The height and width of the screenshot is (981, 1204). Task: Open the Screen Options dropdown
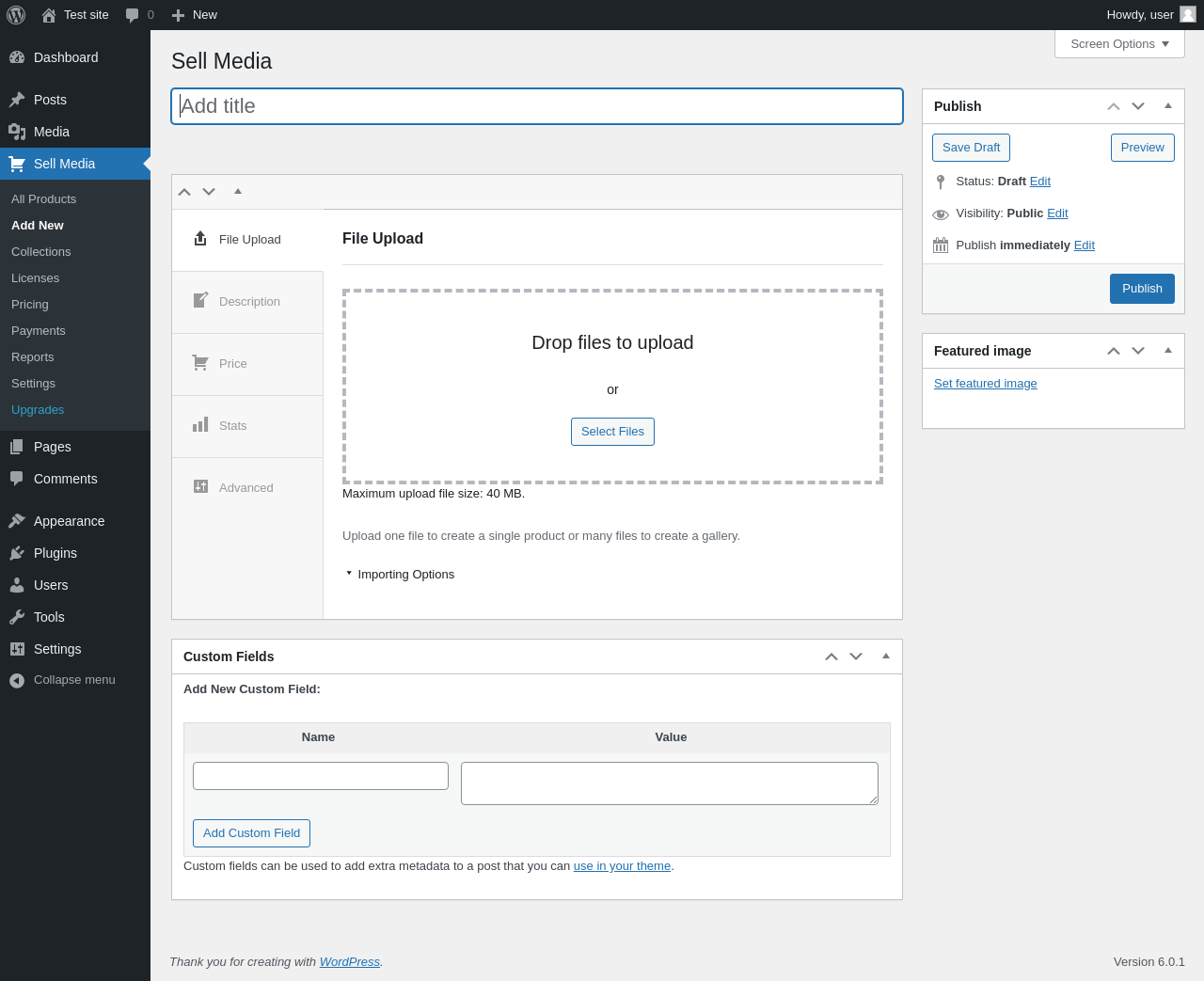pyautogui.click(x=1119, y=44)
